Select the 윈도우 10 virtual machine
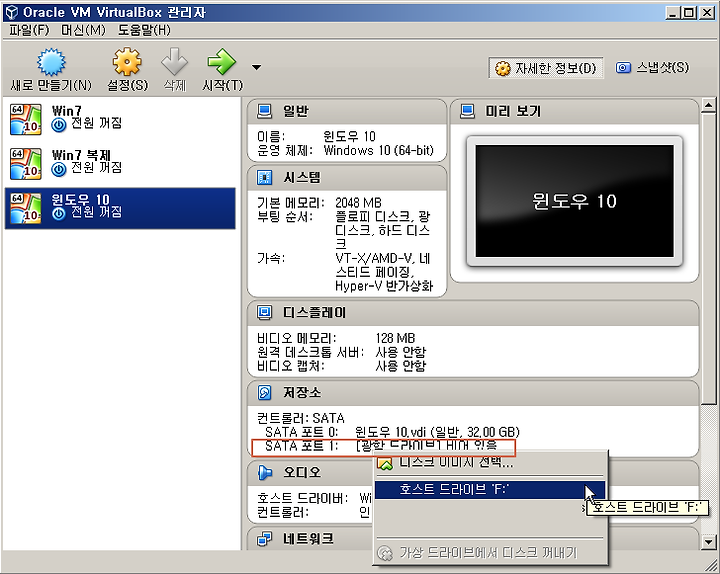 tap(120, 208)
